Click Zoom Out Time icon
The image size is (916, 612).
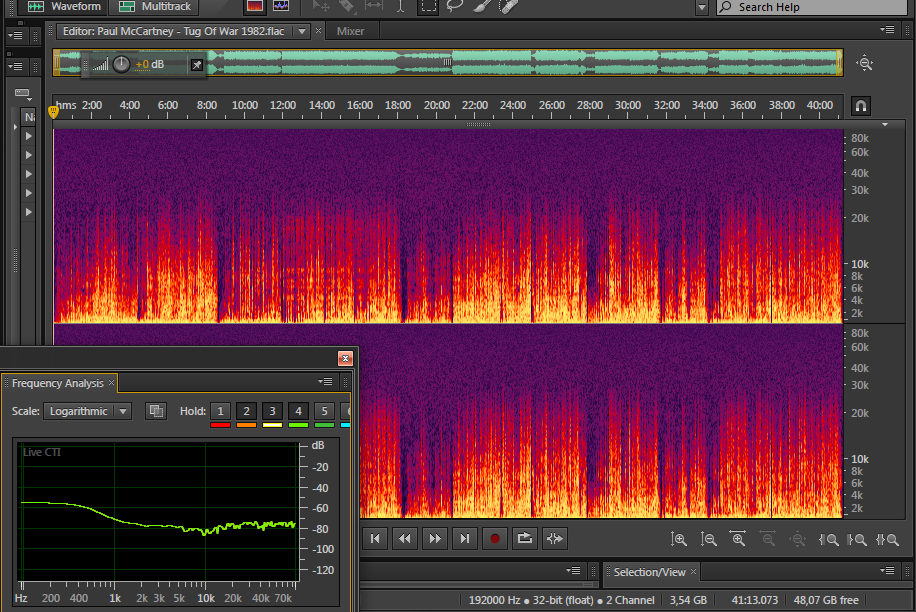coord(768,539)
